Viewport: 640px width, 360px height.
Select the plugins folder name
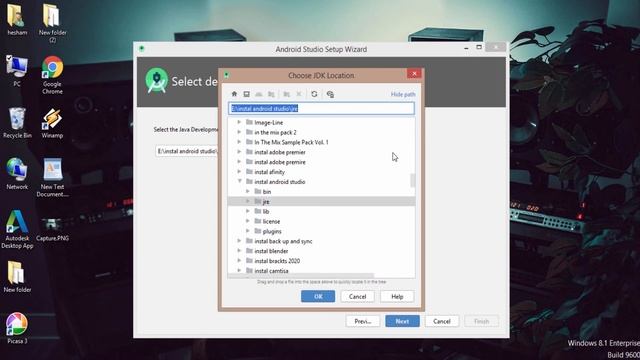pos(272,231)
